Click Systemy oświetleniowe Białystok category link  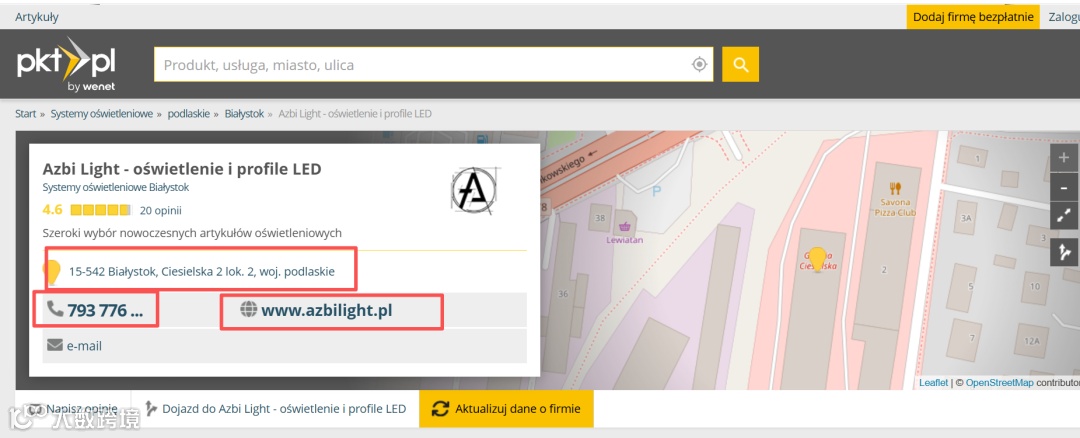click(x=116, y=187)
